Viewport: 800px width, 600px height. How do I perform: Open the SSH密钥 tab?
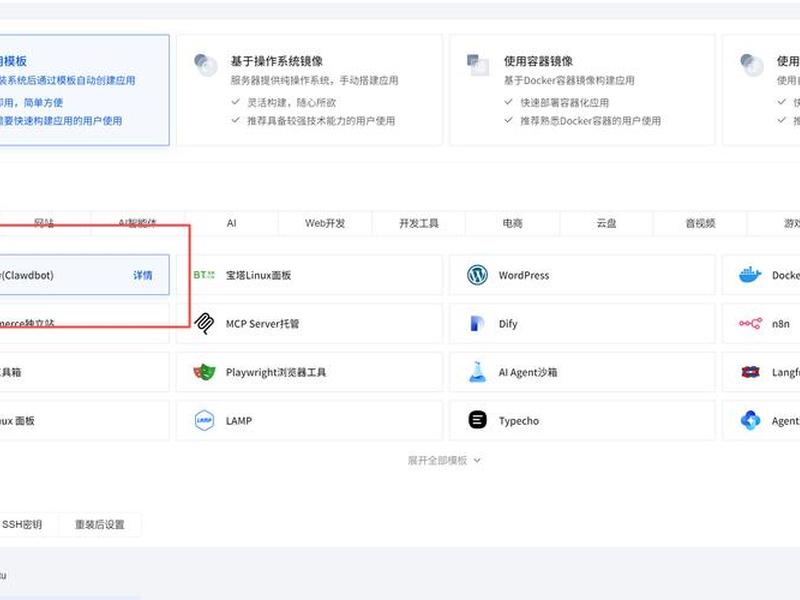22,524
